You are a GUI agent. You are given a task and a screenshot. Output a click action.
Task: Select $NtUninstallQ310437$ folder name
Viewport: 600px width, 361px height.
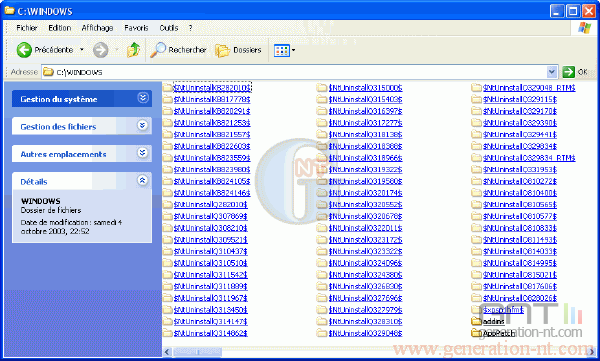tap(210, 251)
